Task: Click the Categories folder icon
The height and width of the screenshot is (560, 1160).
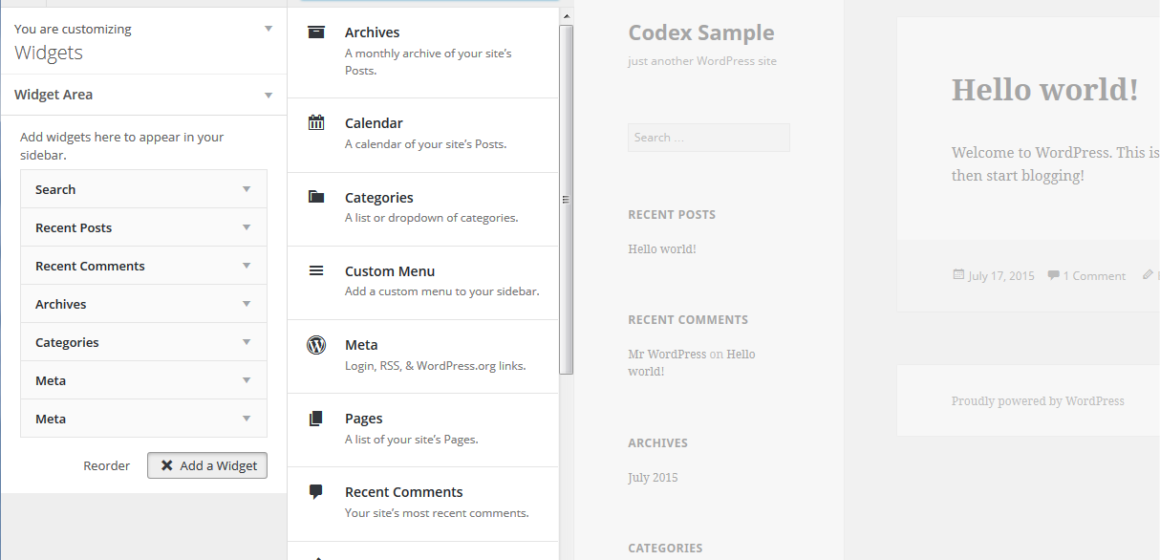Action: point(317,197)
